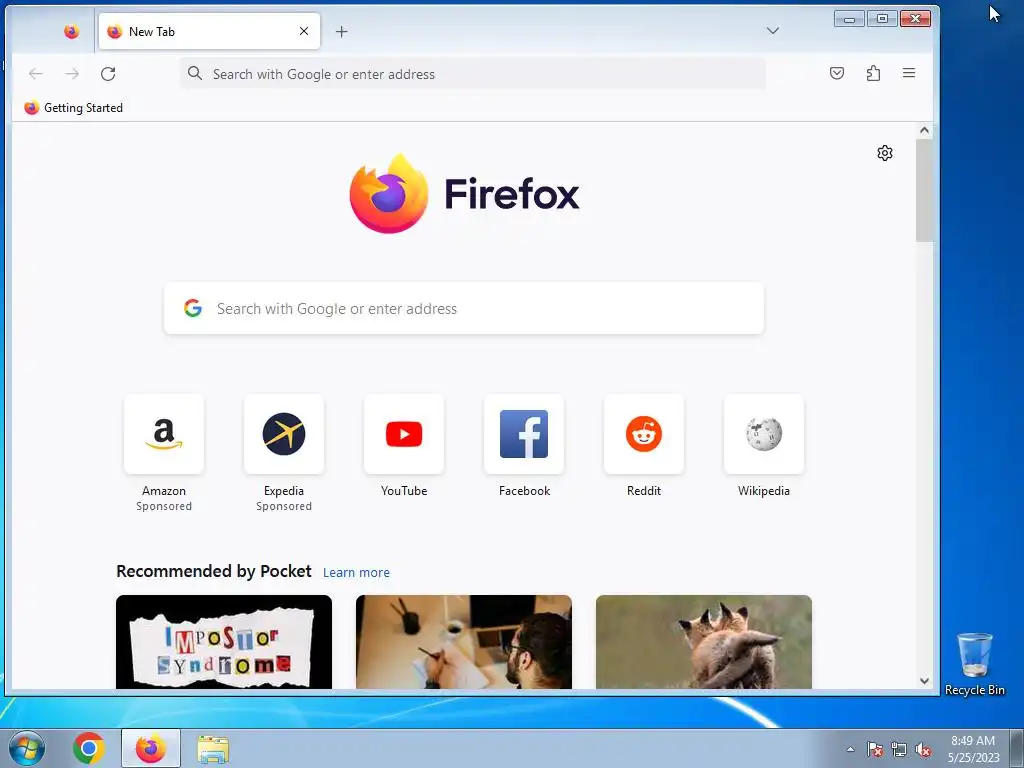1024x768 pixels.
Task: Click the magnifier icon in address bar
Action: [x=195, y=73]
